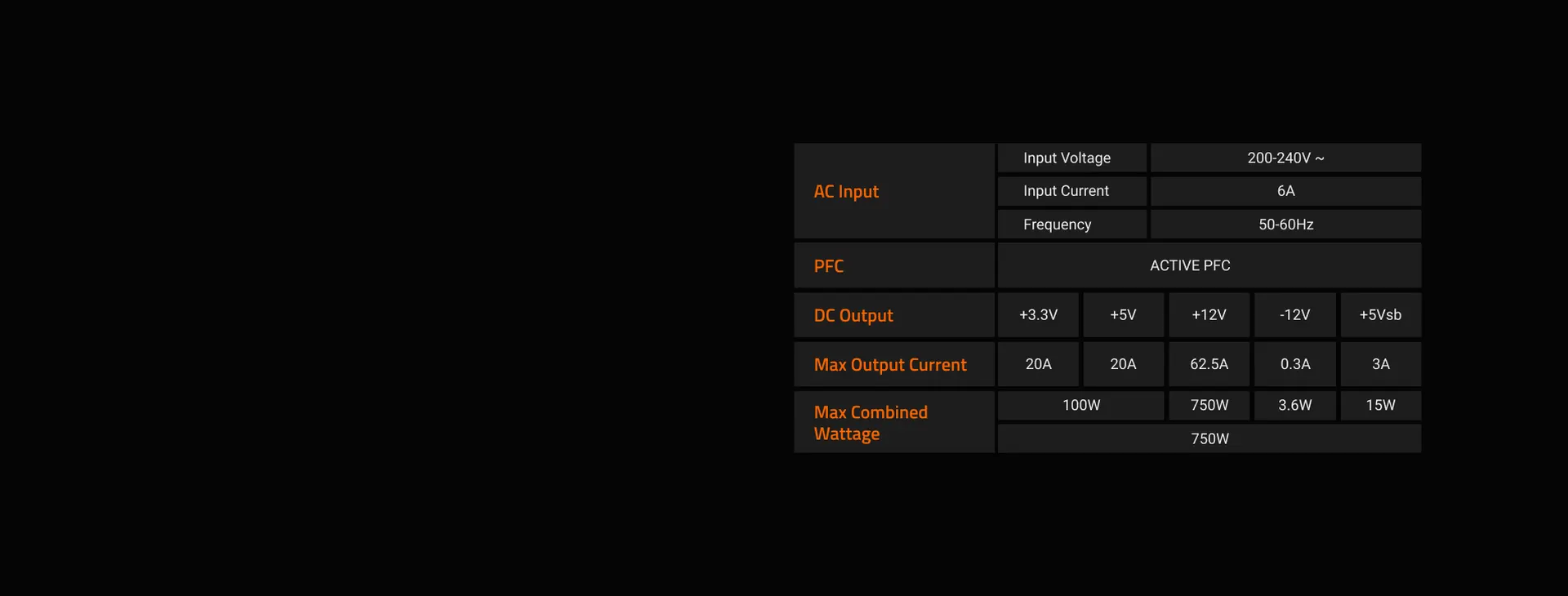This screenshot has height=596, width=1568.
Task: Select the 62.5A current value
Action: (1209, 364)
